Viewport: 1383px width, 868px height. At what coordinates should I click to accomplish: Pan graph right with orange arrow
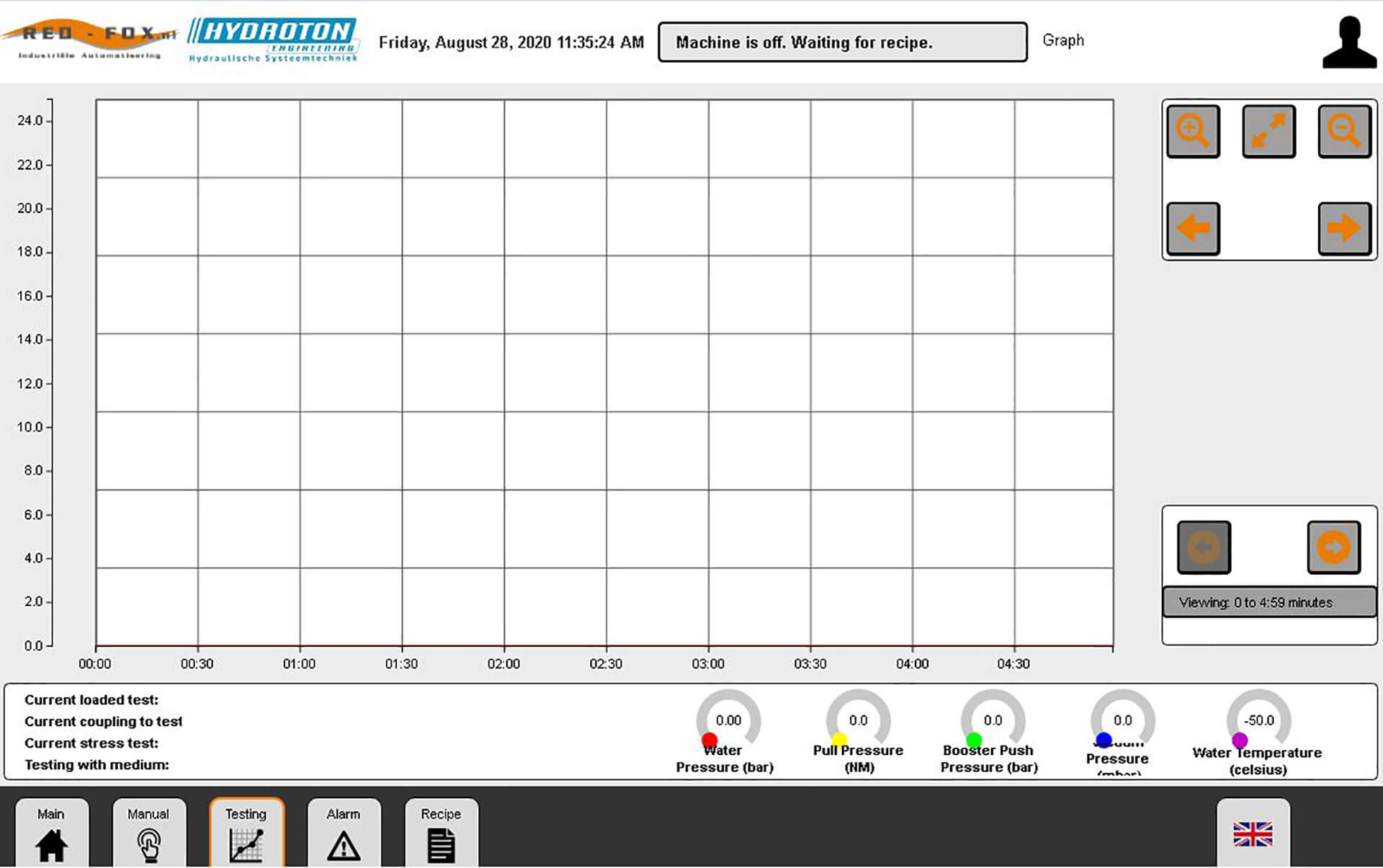(x=1344, y=228)
